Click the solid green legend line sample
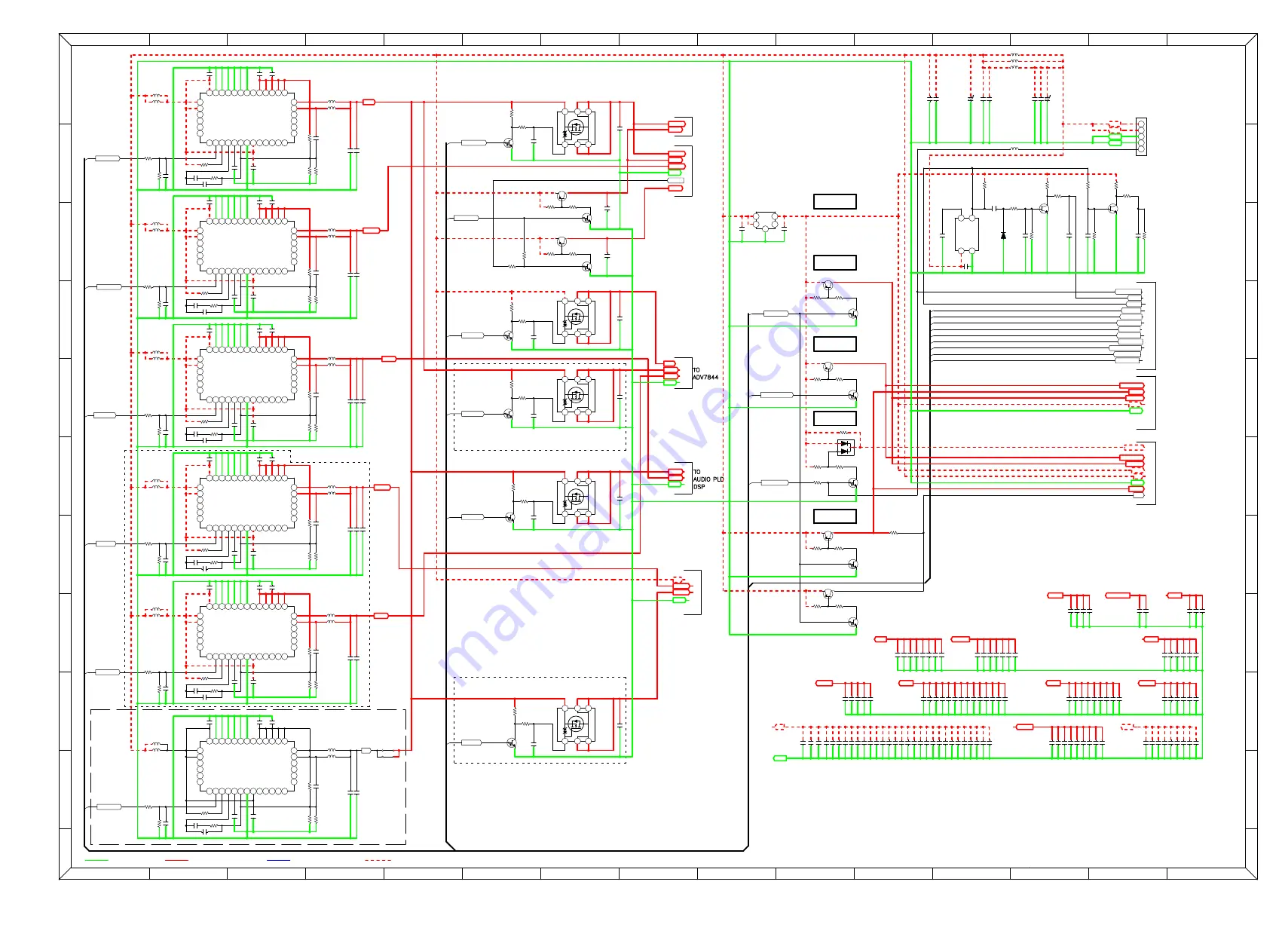Image resolution: width=1282 pixels, height=952 pixels. coord(96,860)
